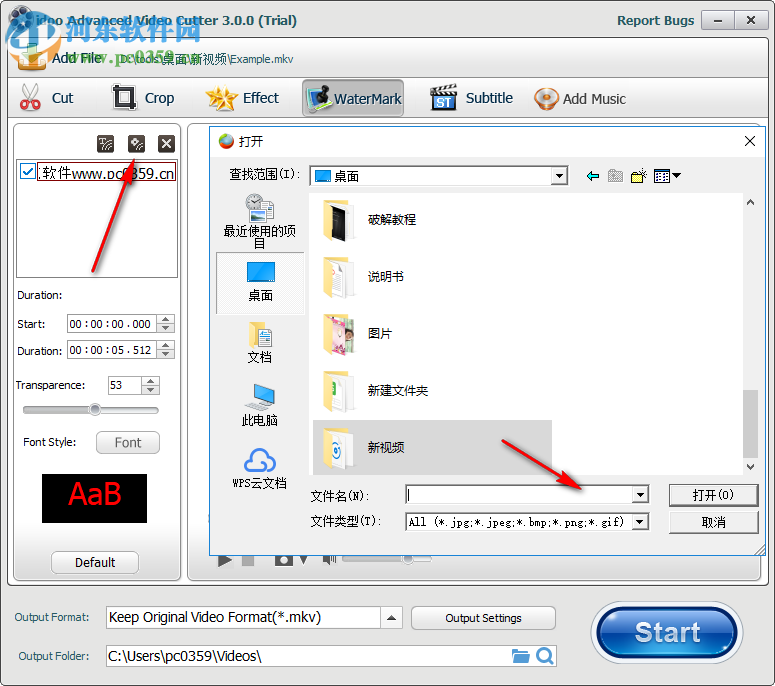Expand the Output Format dropdown arrow
The image size is (775, 686).
coord(391,617)
